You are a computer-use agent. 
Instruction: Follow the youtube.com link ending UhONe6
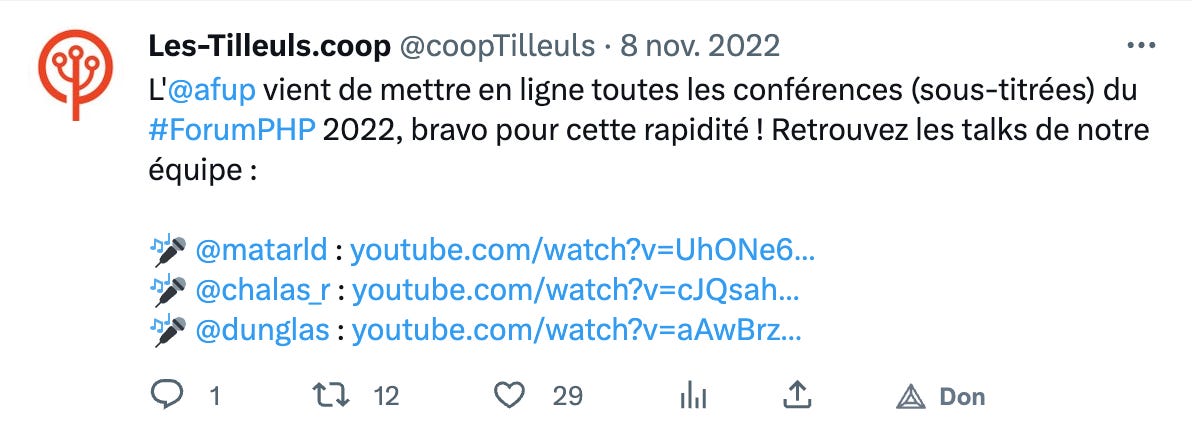click(x=582, y=249)
